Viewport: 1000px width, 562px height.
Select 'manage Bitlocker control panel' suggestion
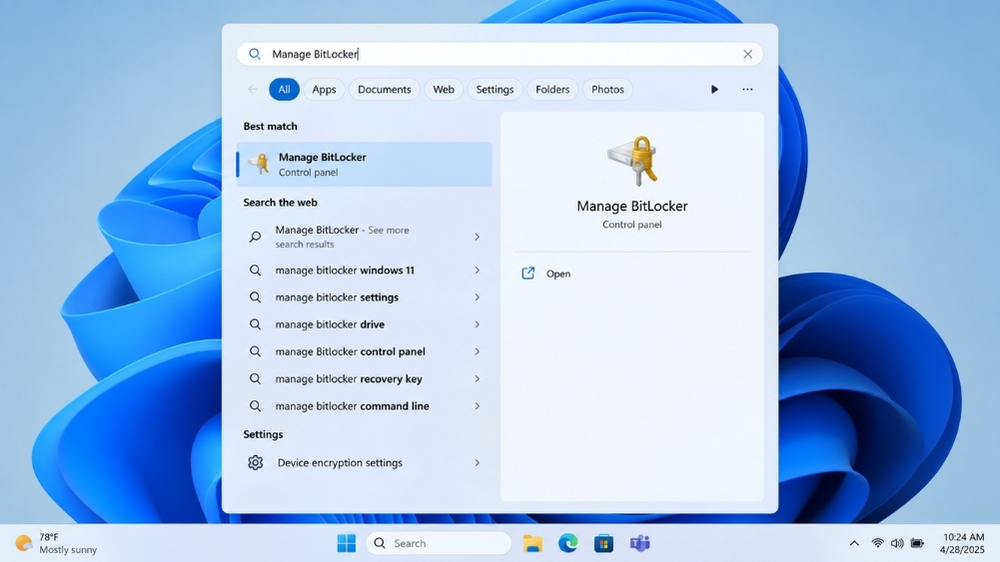(364, 351)
